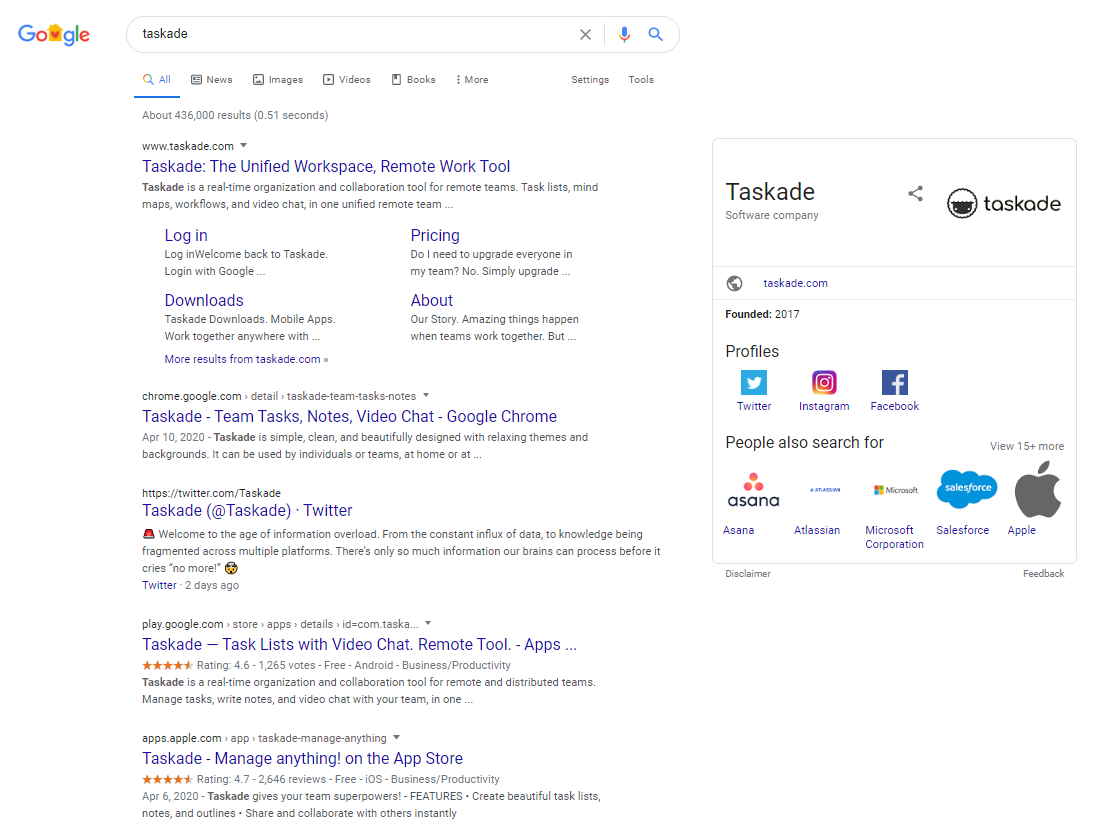1104x839 pixels.
Task: Click the 'About 436,000 results' count text
Action: point(235,115)
